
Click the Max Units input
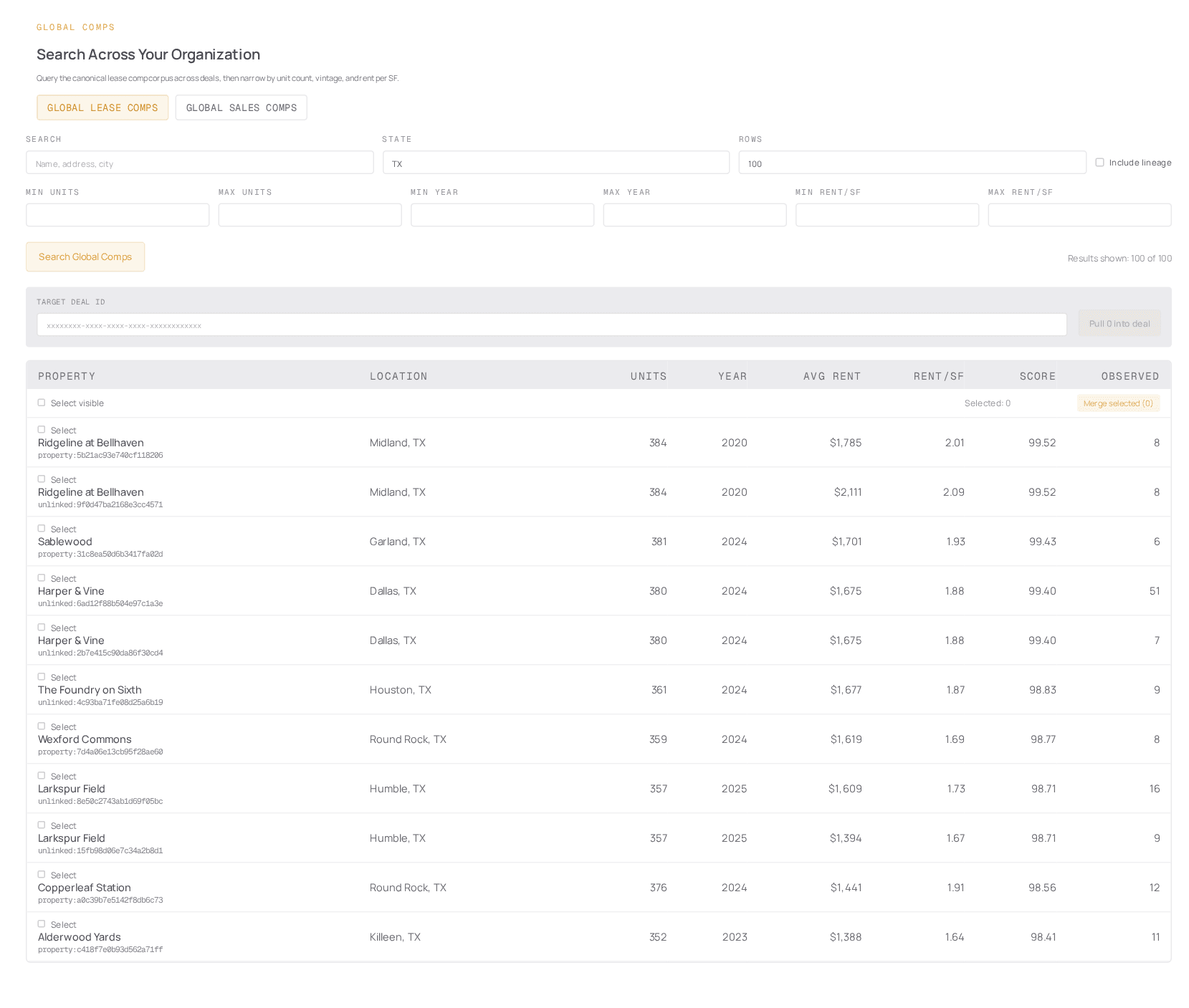tap(310, 215)
